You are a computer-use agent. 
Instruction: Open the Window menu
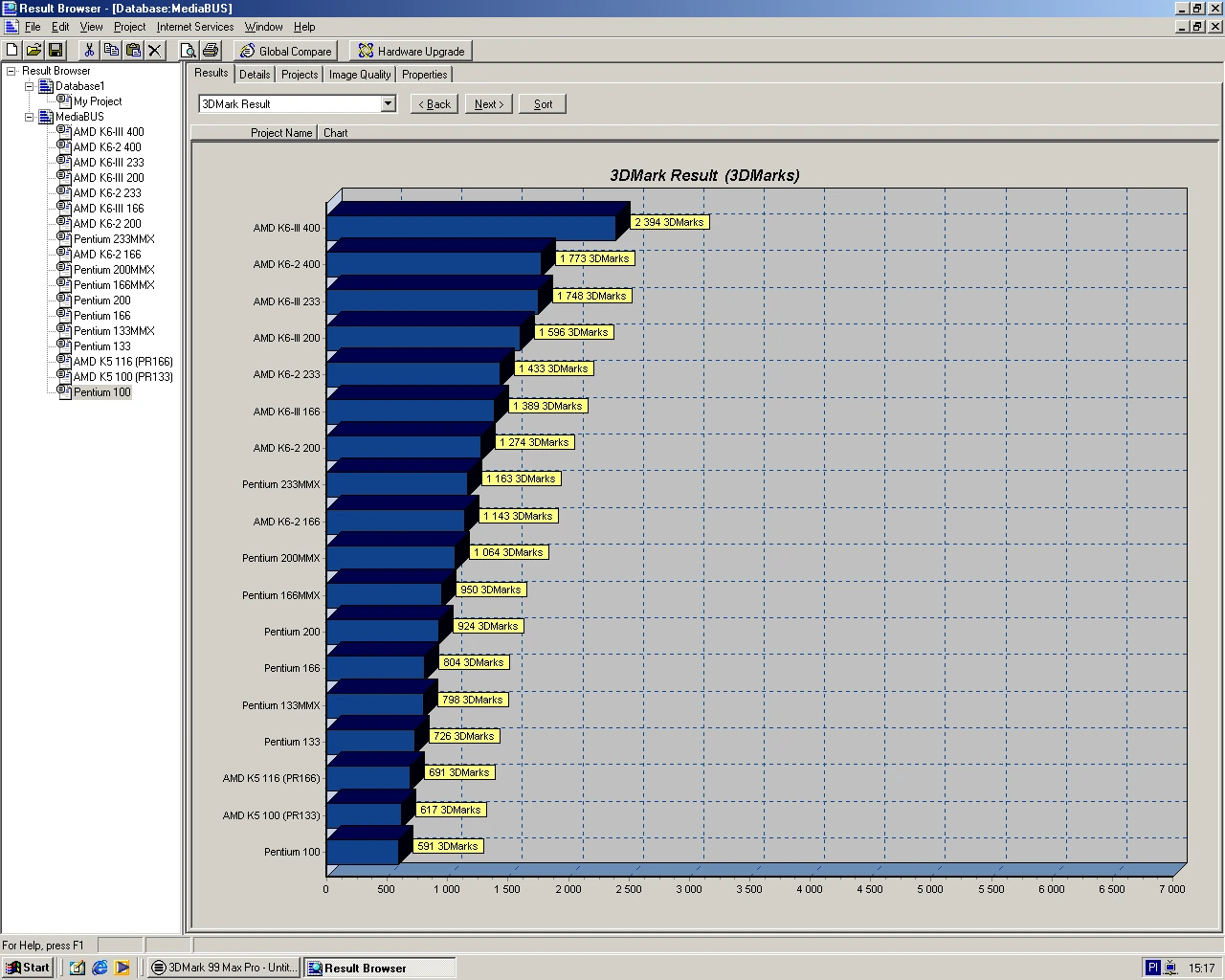pyautogui.click(x=263, y=27)
